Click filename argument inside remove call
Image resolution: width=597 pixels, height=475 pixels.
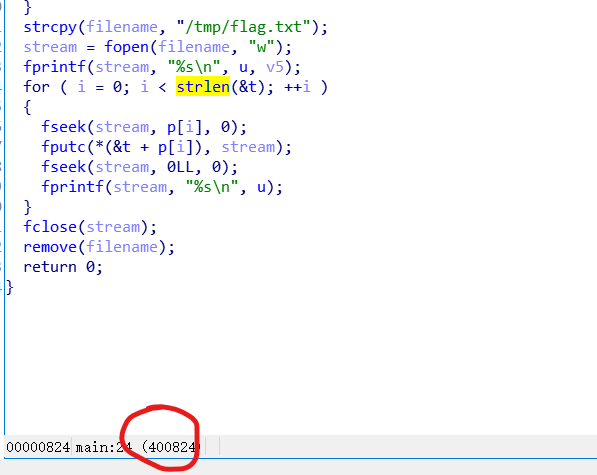[x=122, y=247]
